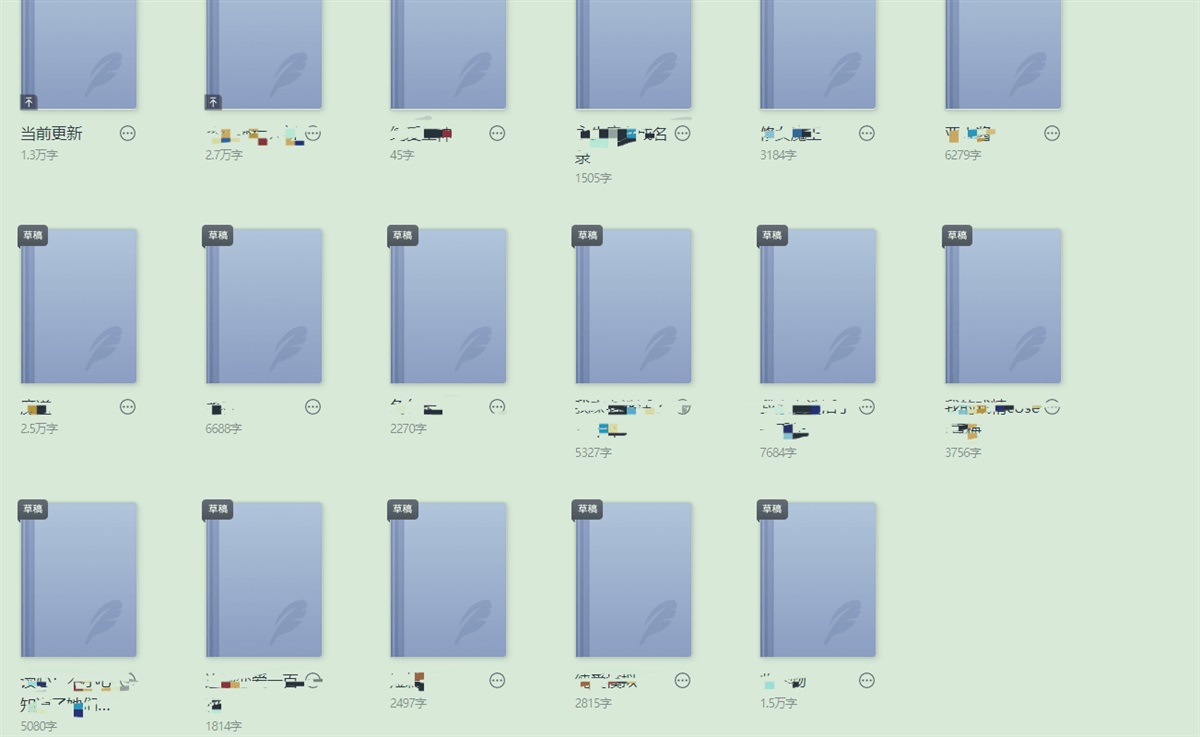Click the ellipsis icon for the 1.5万字 draft

click(867, 680)
